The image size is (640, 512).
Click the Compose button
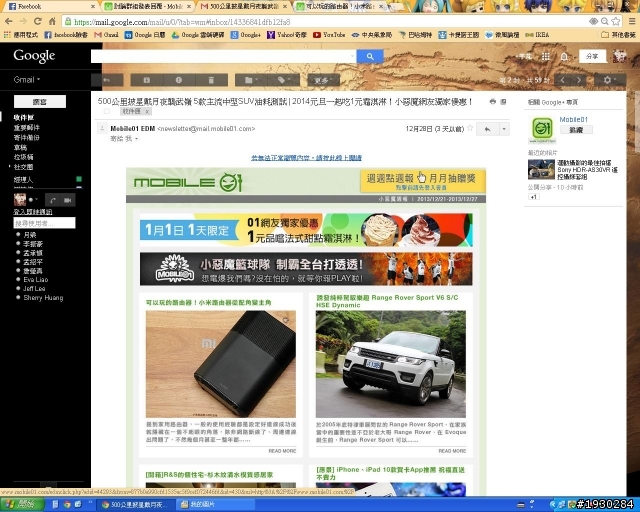(x=40, y=102)
